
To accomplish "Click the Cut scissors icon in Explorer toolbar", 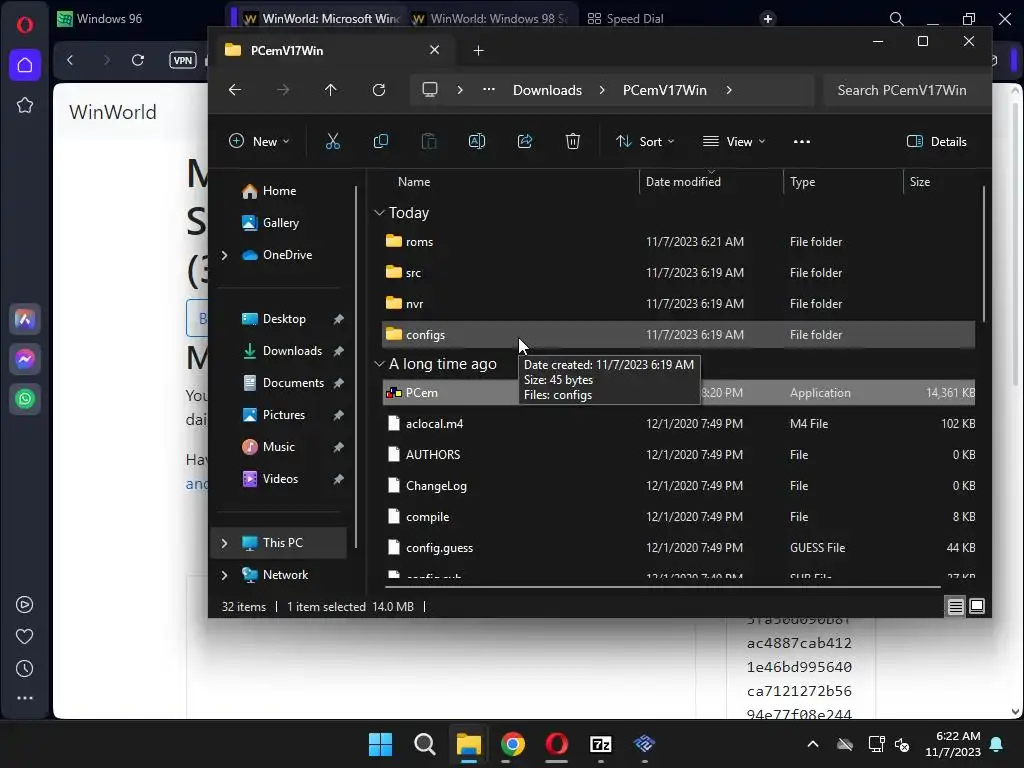I will tap(332, 141).
